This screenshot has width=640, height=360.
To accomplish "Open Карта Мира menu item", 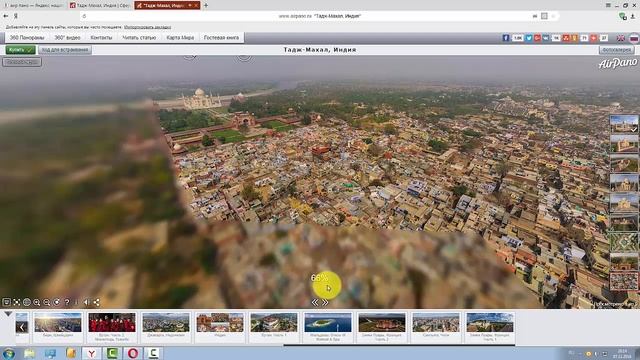I will 180,38.
